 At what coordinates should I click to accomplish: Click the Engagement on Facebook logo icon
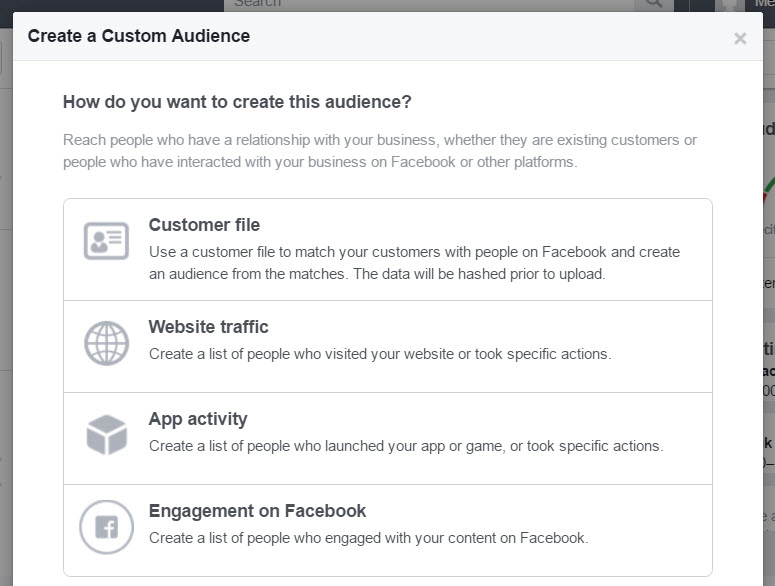click(106, 527)
